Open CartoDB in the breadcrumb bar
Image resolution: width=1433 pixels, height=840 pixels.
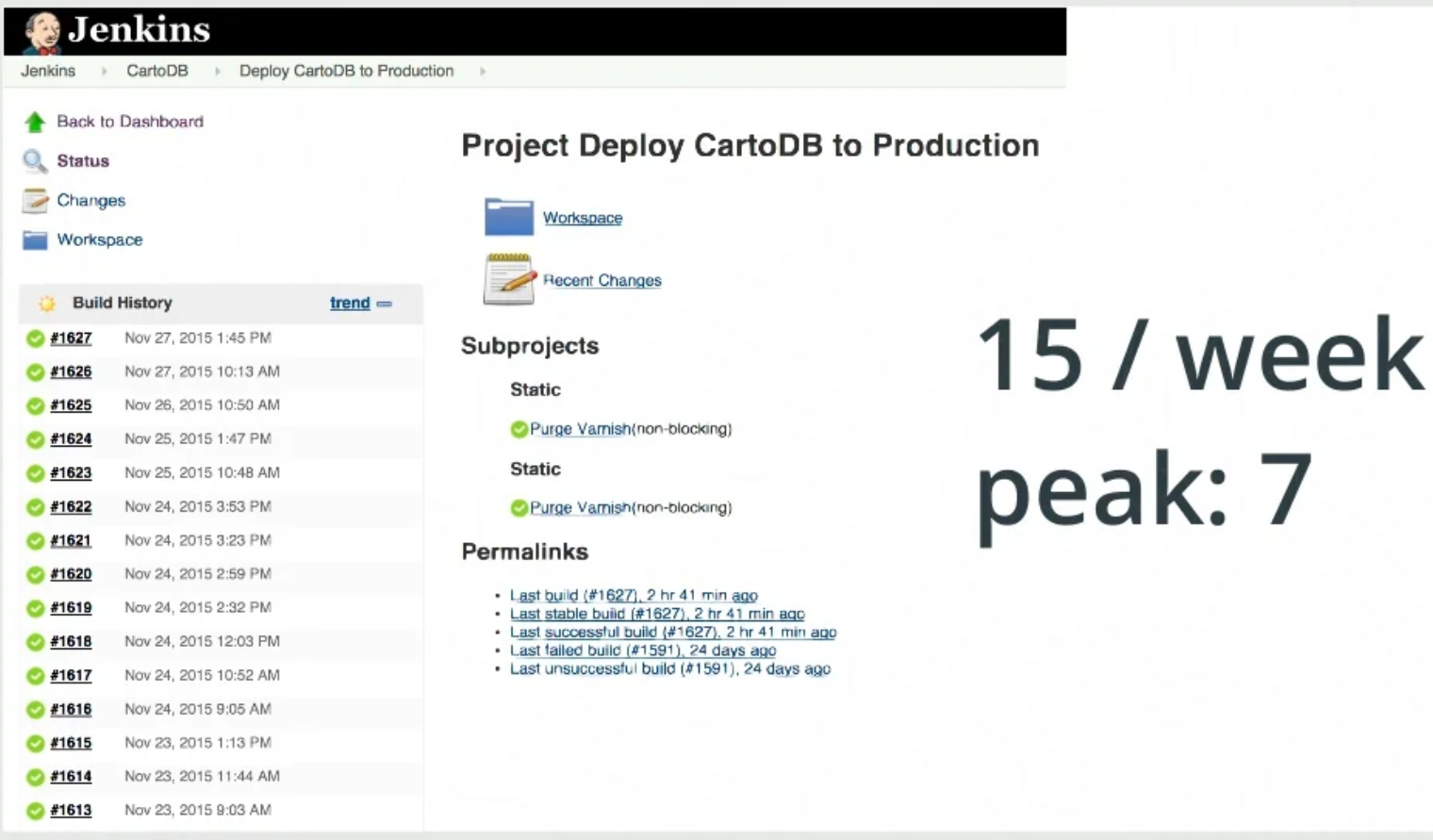click(157, 72)
